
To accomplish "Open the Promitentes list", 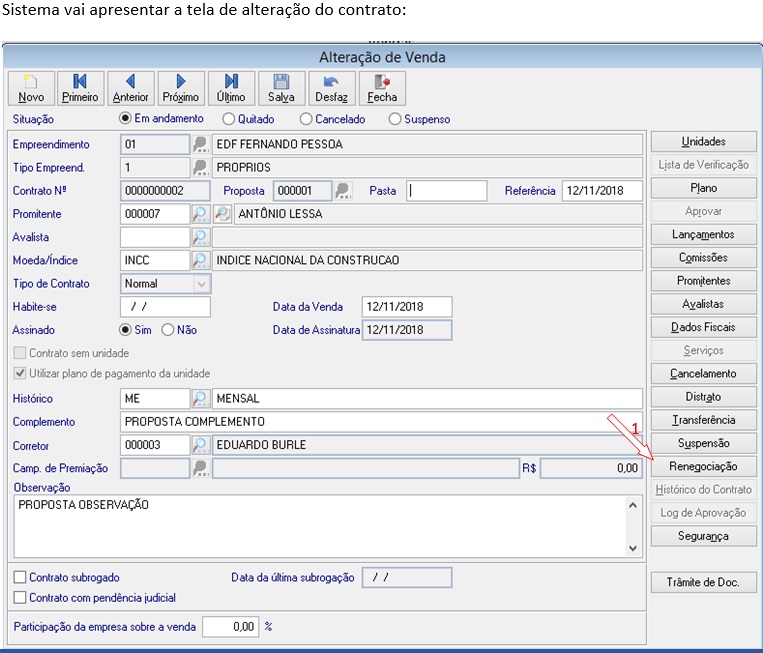I will pos(703,281).
